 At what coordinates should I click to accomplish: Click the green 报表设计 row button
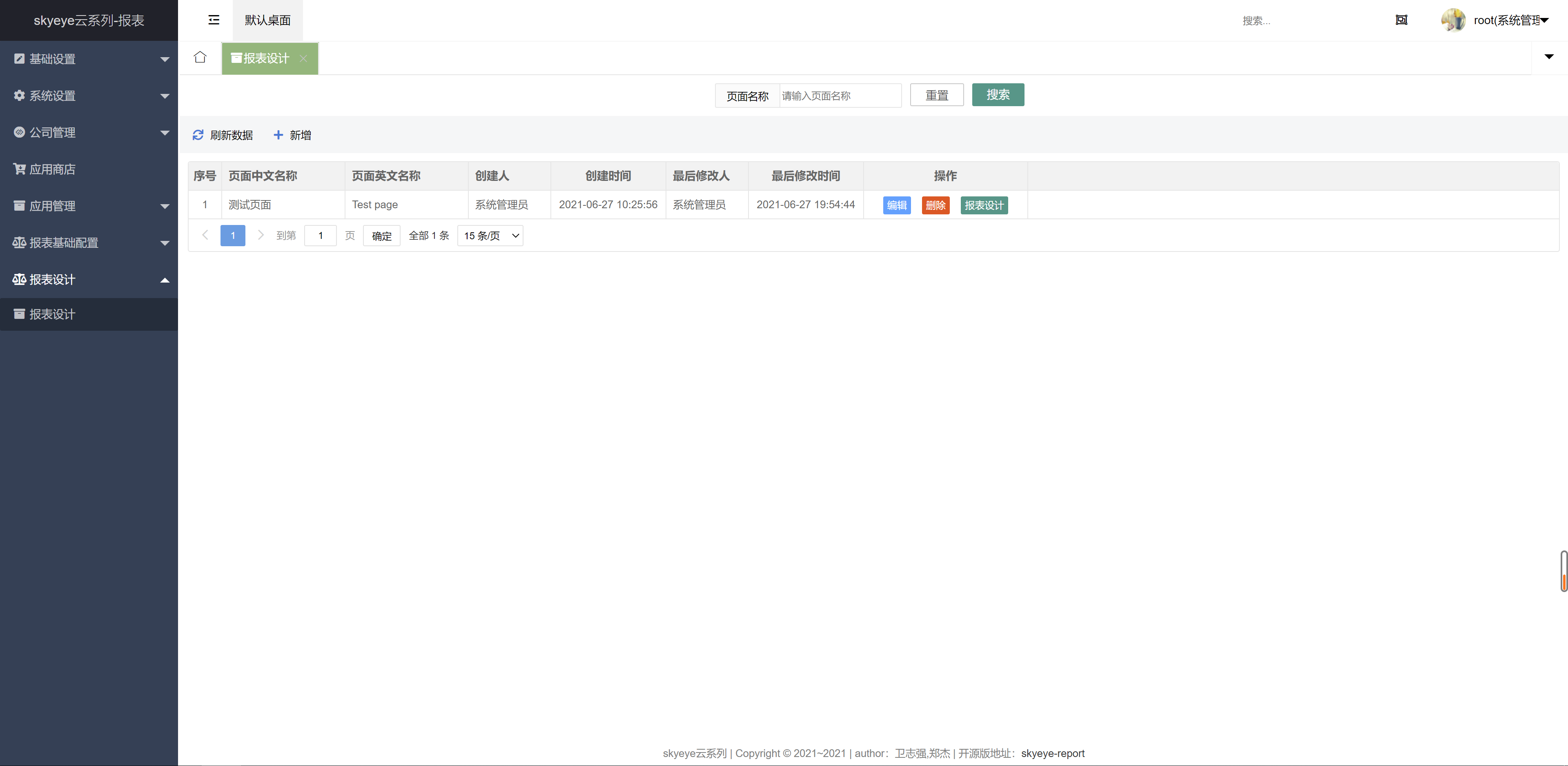(984, 205)
